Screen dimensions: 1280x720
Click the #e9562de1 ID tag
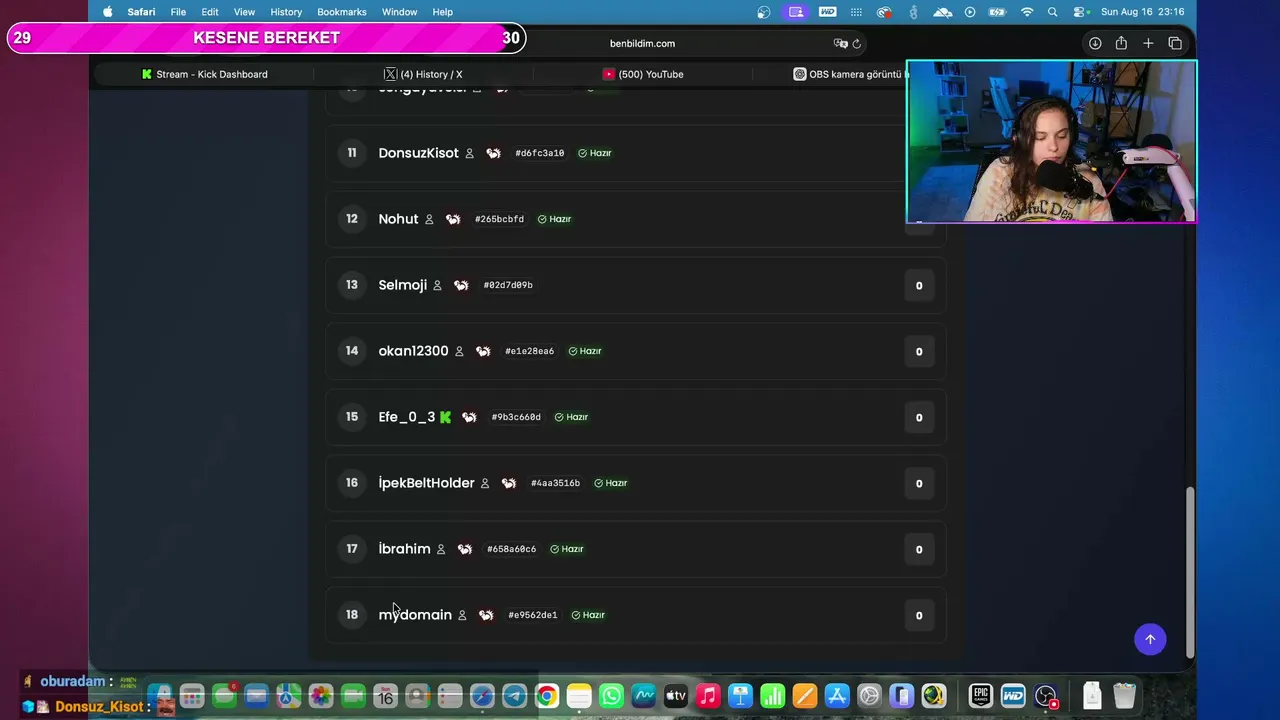coord(533,615)
